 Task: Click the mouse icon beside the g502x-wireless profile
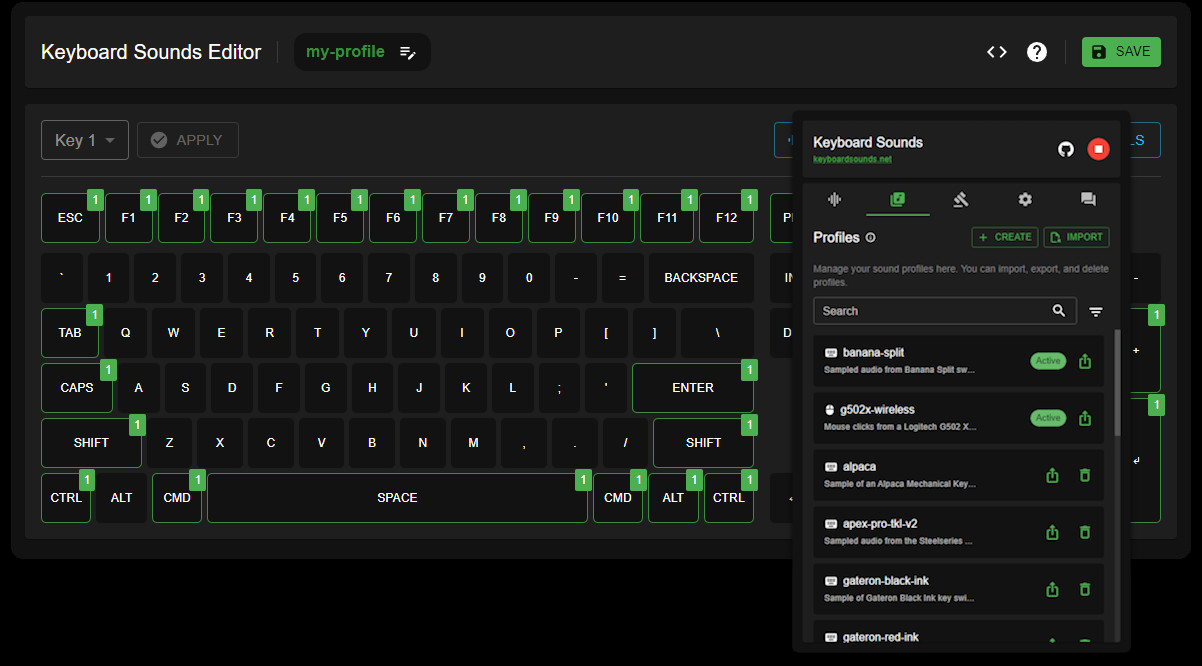[830, 410]
